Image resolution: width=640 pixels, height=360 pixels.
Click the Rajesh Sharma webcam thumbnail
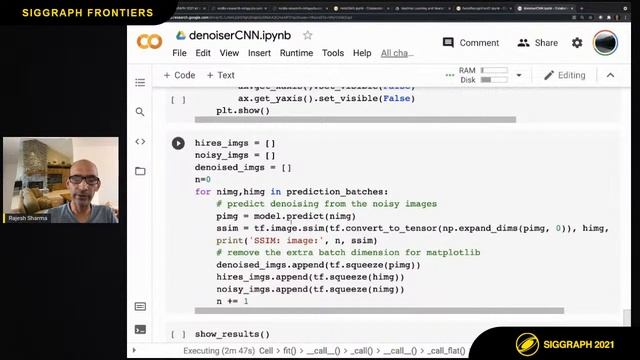click(x=61, y=180)
